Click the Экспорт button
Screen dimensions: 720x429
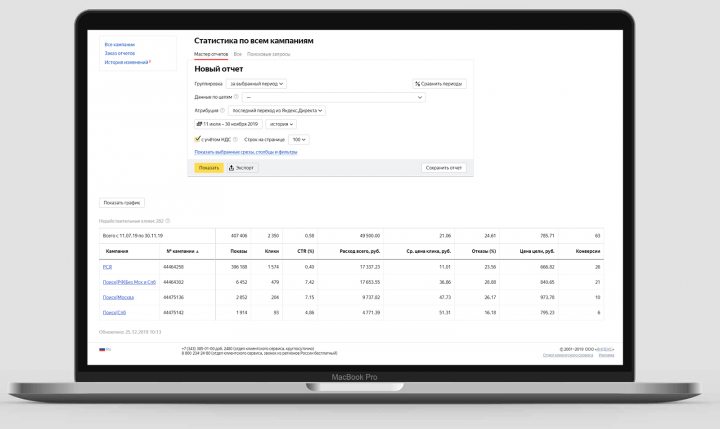pos(242,168)
